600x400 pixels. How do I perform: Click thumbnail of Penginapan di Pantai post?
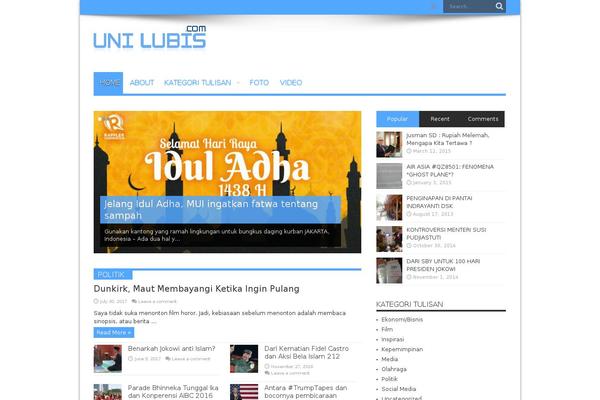pyautogui.click(x=389, y=207)
